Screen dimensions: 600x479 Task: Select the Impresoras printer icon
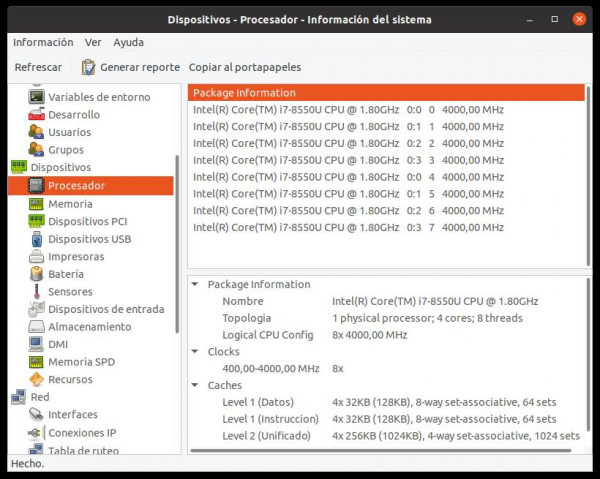(x=36, y=257)
